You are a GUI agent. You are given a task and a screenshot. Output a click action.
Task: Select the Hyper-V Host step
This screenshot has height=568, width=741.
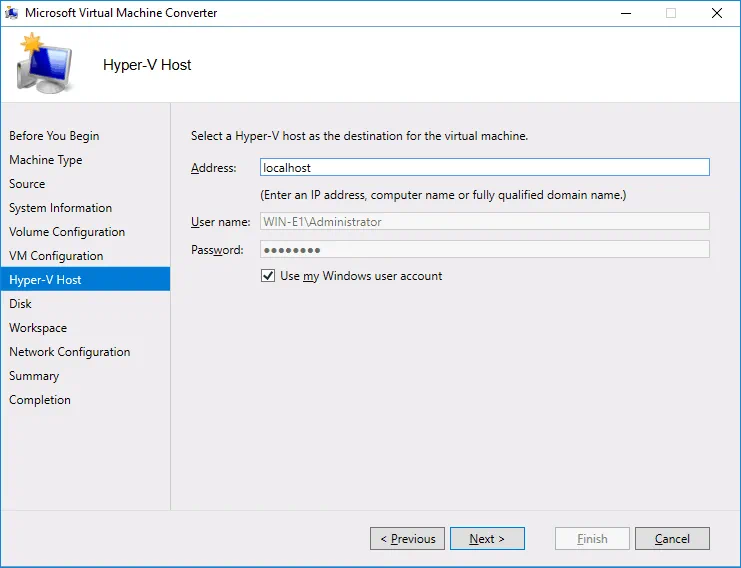click(x=45, y=280)
